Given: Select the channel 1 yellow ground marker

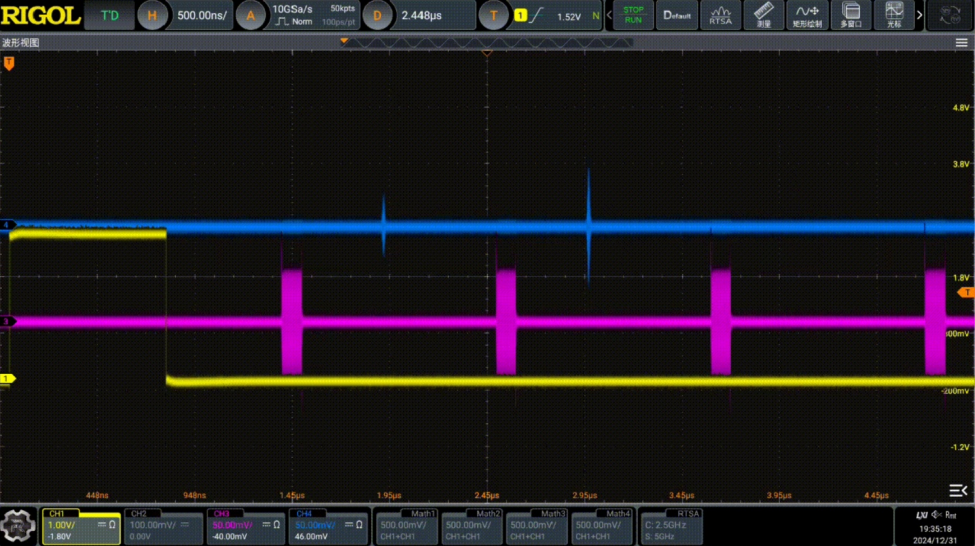Looking at the screenshot, I should pos(7,378).
